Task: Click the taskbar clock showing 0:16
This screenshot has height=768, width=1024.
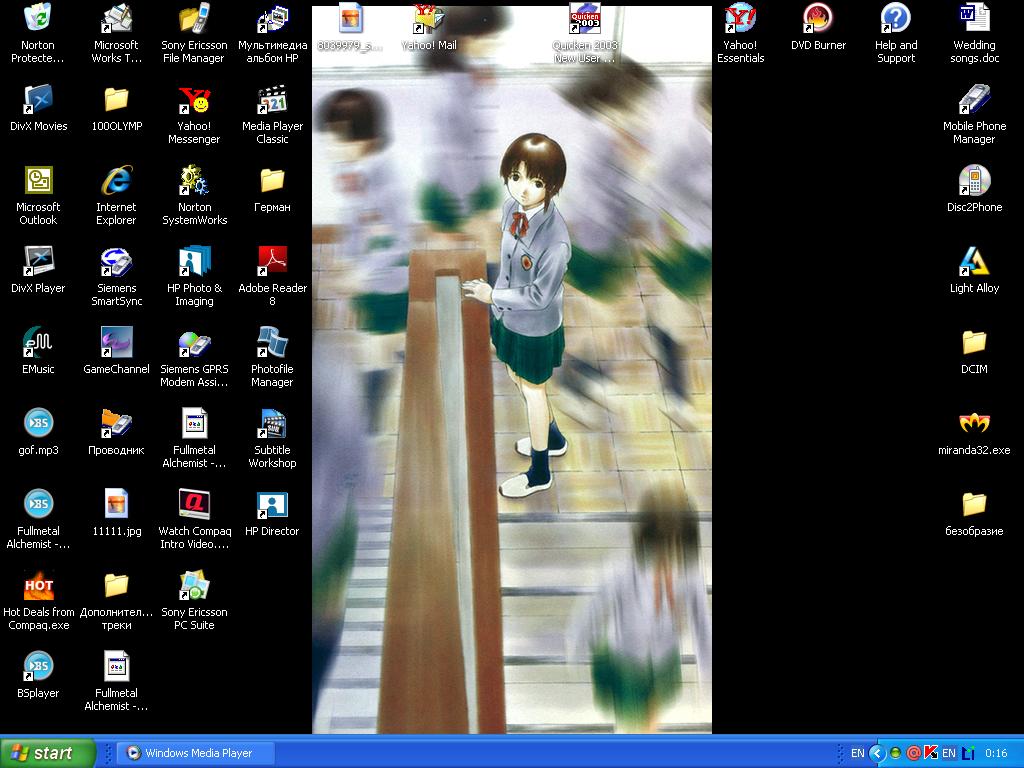Action: 996,753
